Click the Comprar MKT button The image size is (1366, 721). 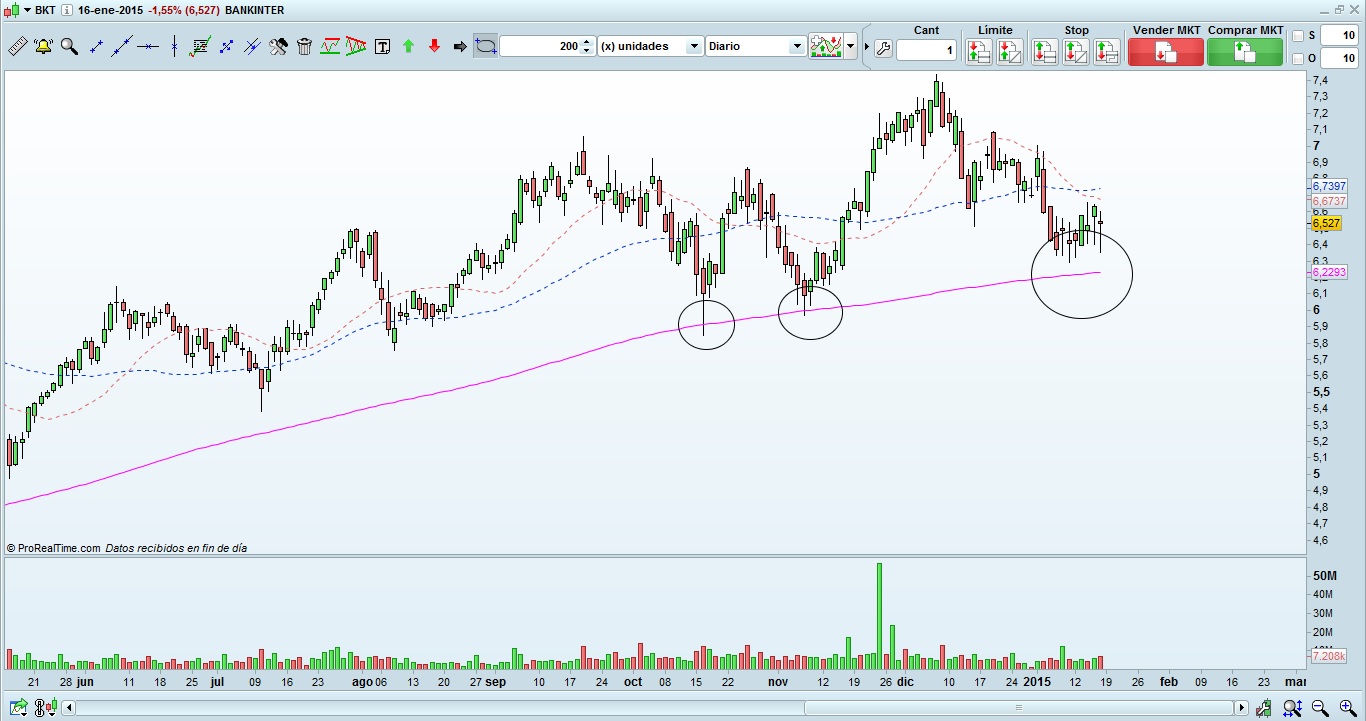(1245, 52)
